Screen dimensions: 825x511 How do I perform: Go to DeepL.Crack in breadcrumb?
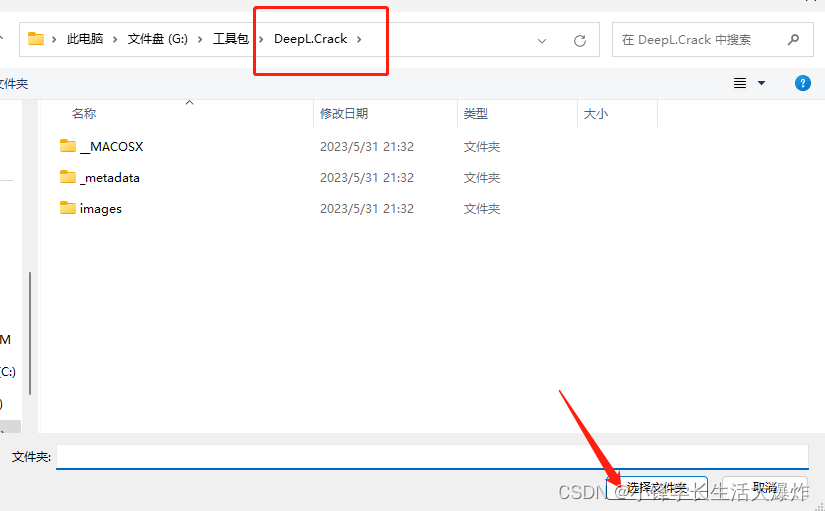(x=310, y=39)
